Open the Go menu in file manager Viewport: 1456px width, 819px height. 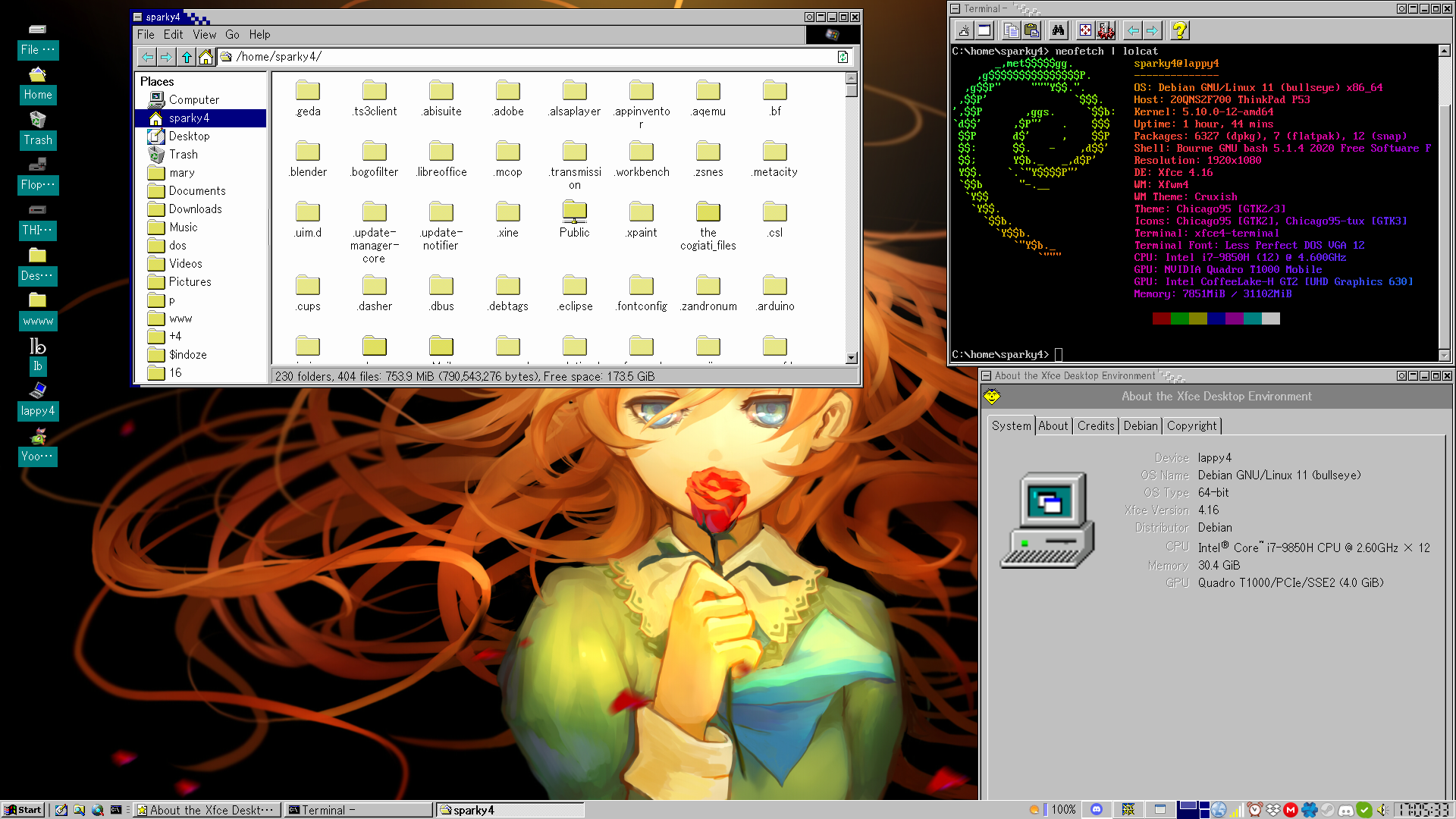tap(232, 35)
